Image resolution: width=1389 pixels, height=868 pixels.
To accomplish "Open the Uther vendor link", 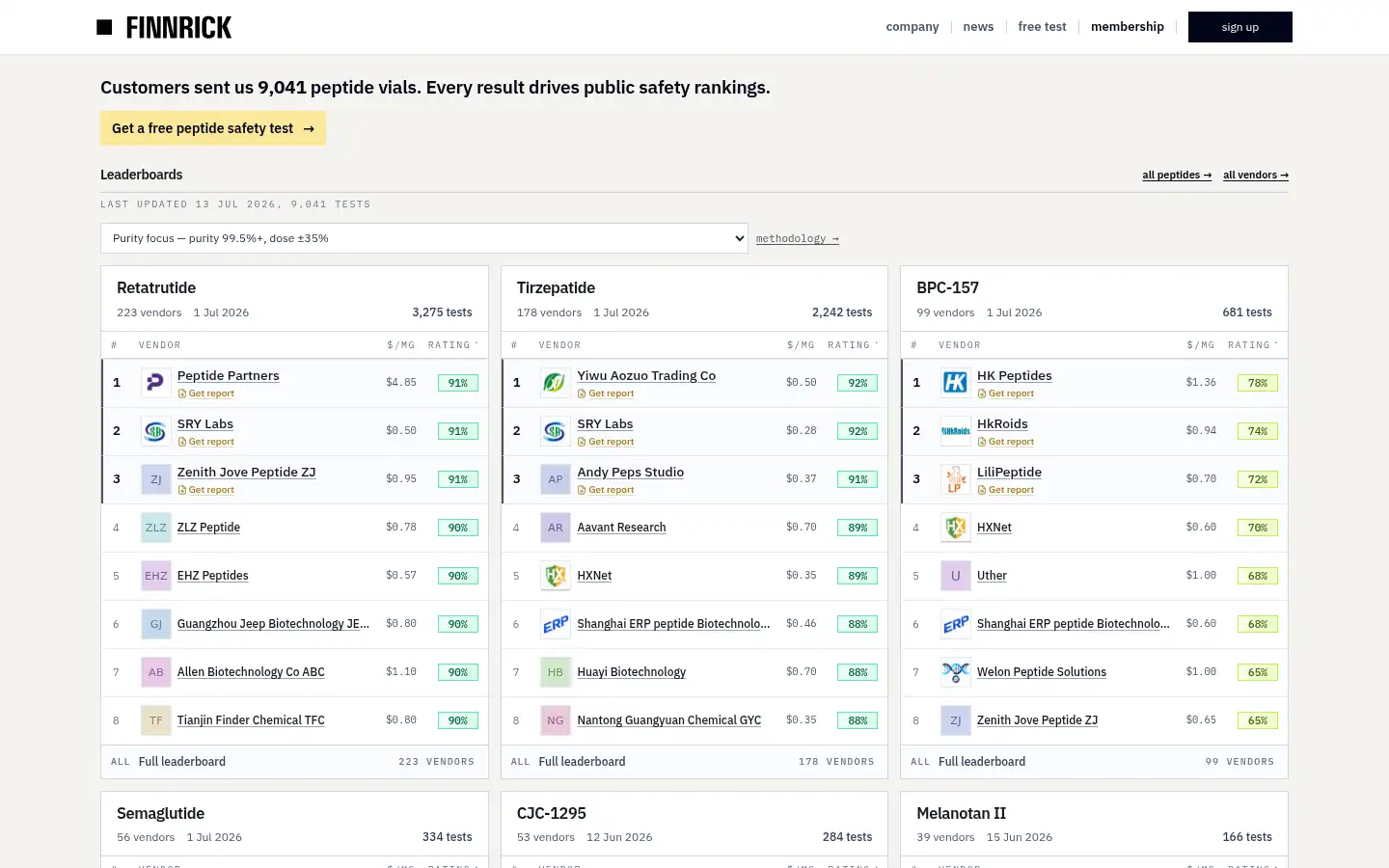I will pos(992,576).
